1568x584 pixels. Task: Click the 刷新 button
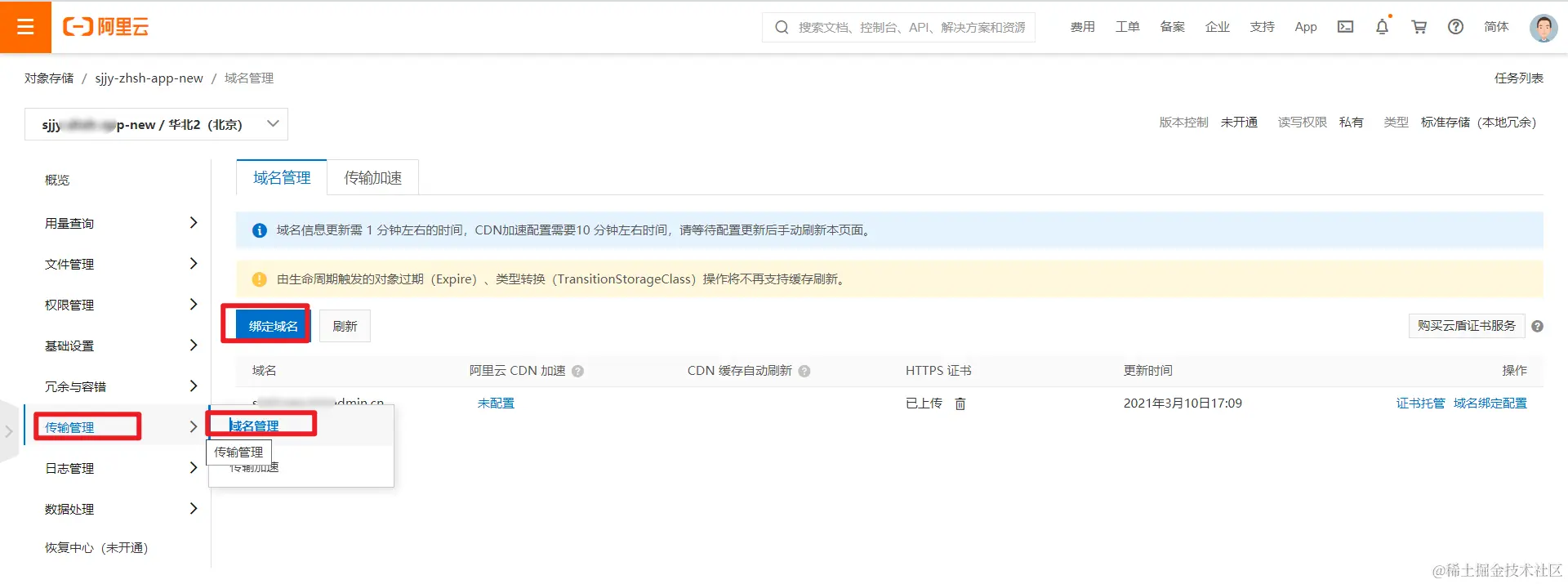[345, 326]
